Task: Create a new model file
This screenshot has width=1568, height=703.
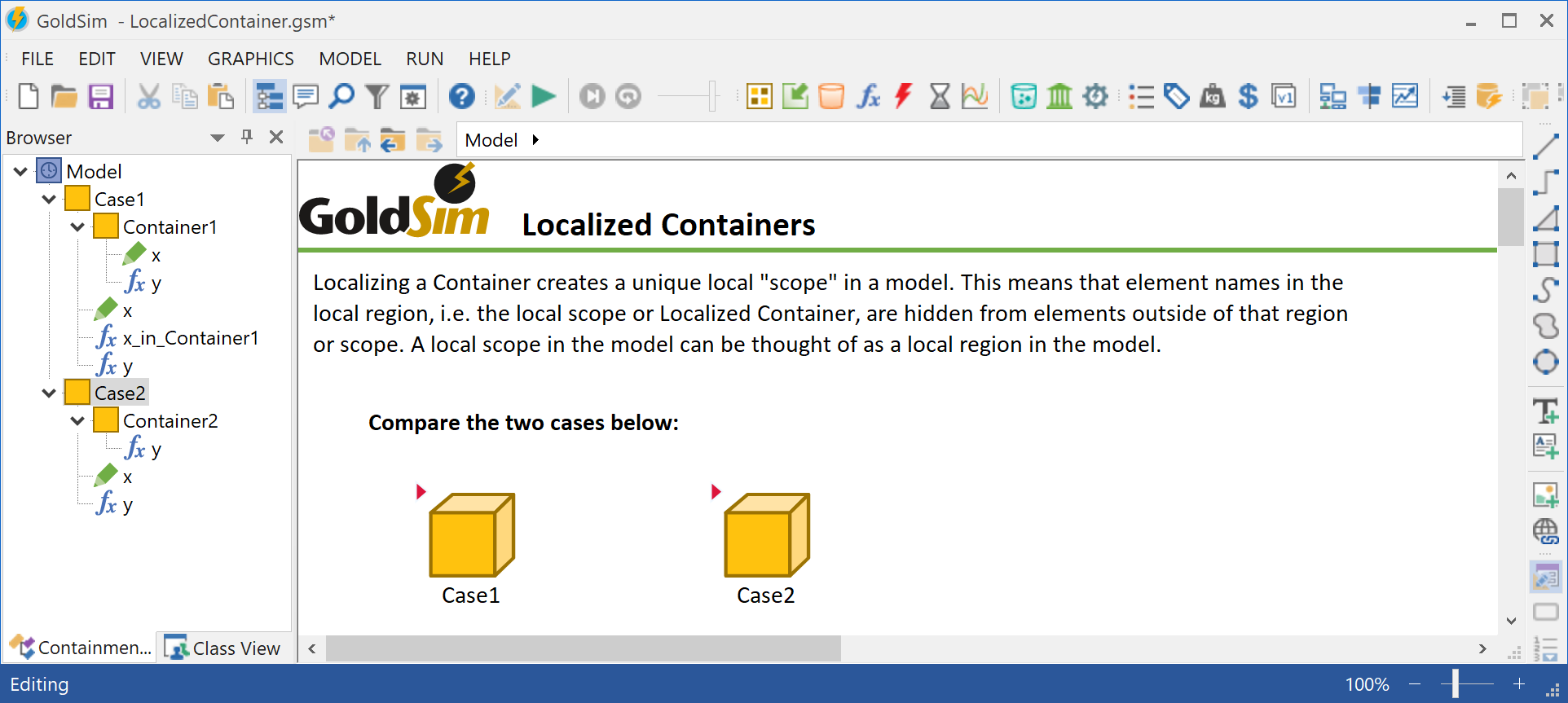Action: pos(29,96)
